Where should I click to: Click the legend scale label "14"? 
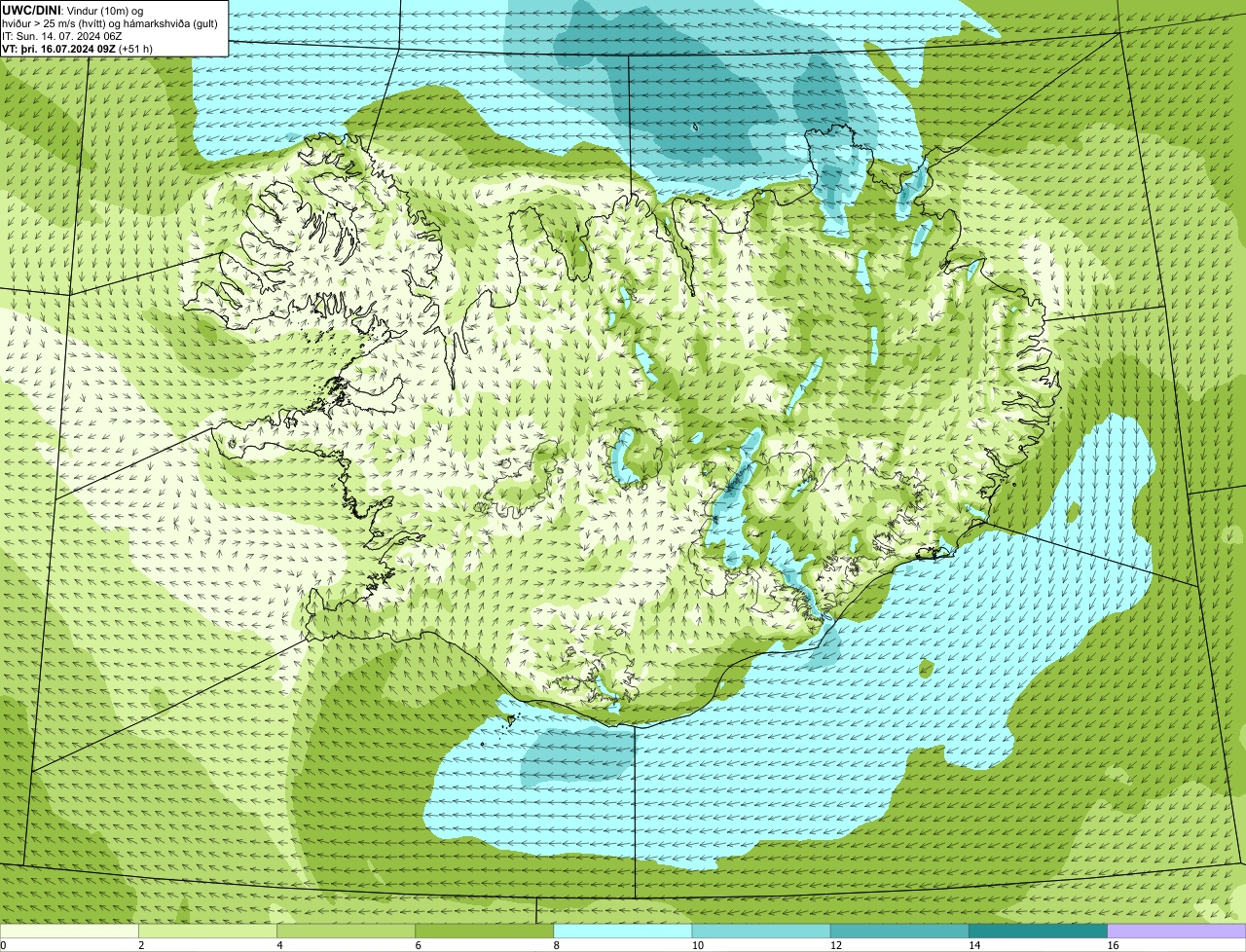tap(974, 945)
